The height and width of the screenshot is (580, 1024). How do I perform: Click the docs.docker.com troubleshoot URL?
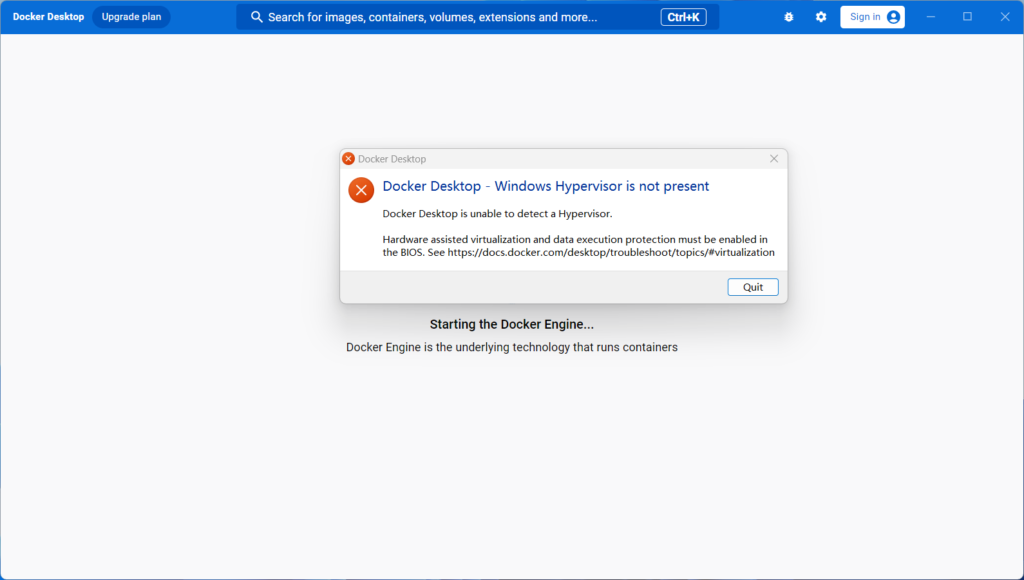[x=611, y=253]
